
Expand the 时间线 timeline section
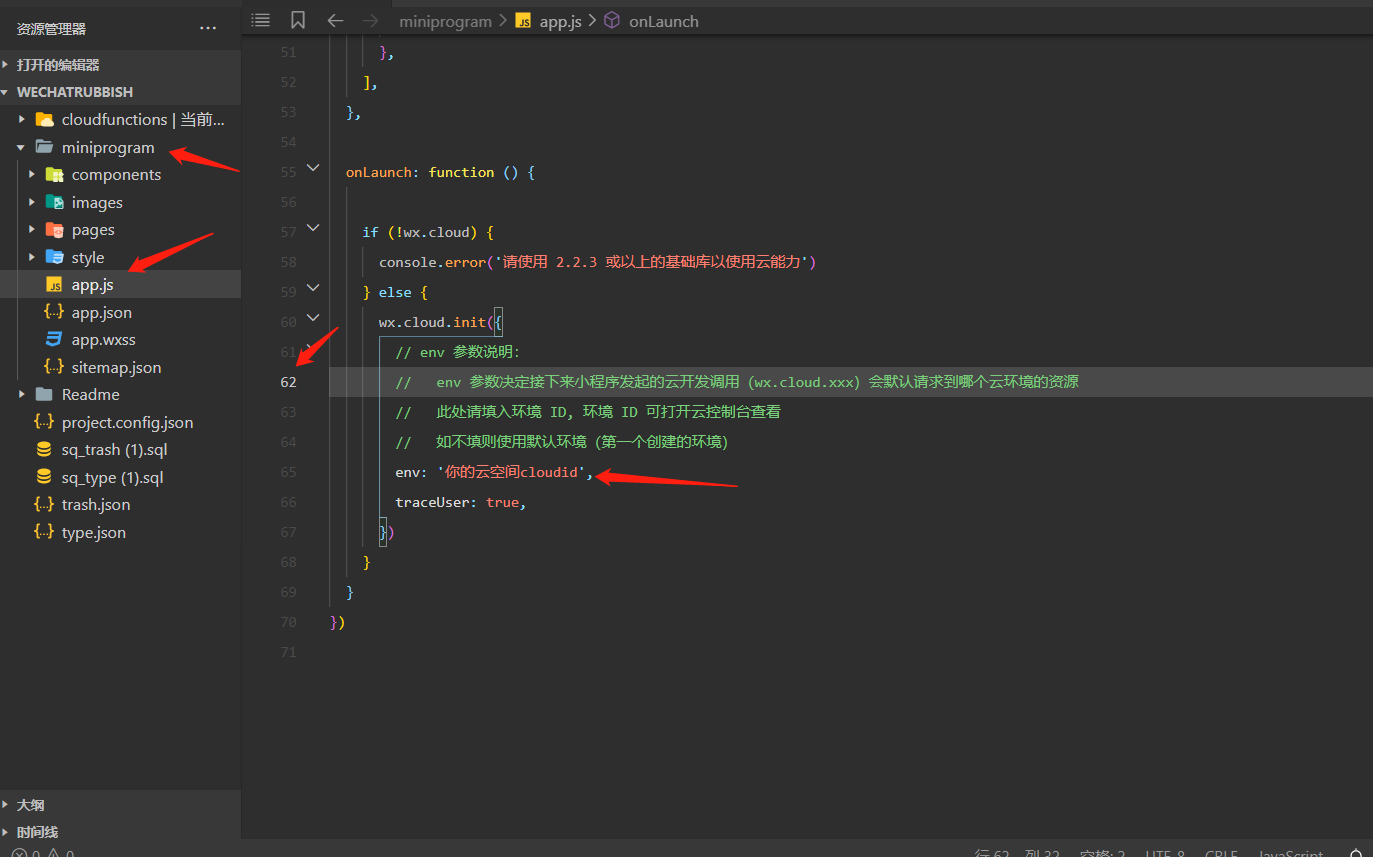pyautogui.click(x=37, y=832)
